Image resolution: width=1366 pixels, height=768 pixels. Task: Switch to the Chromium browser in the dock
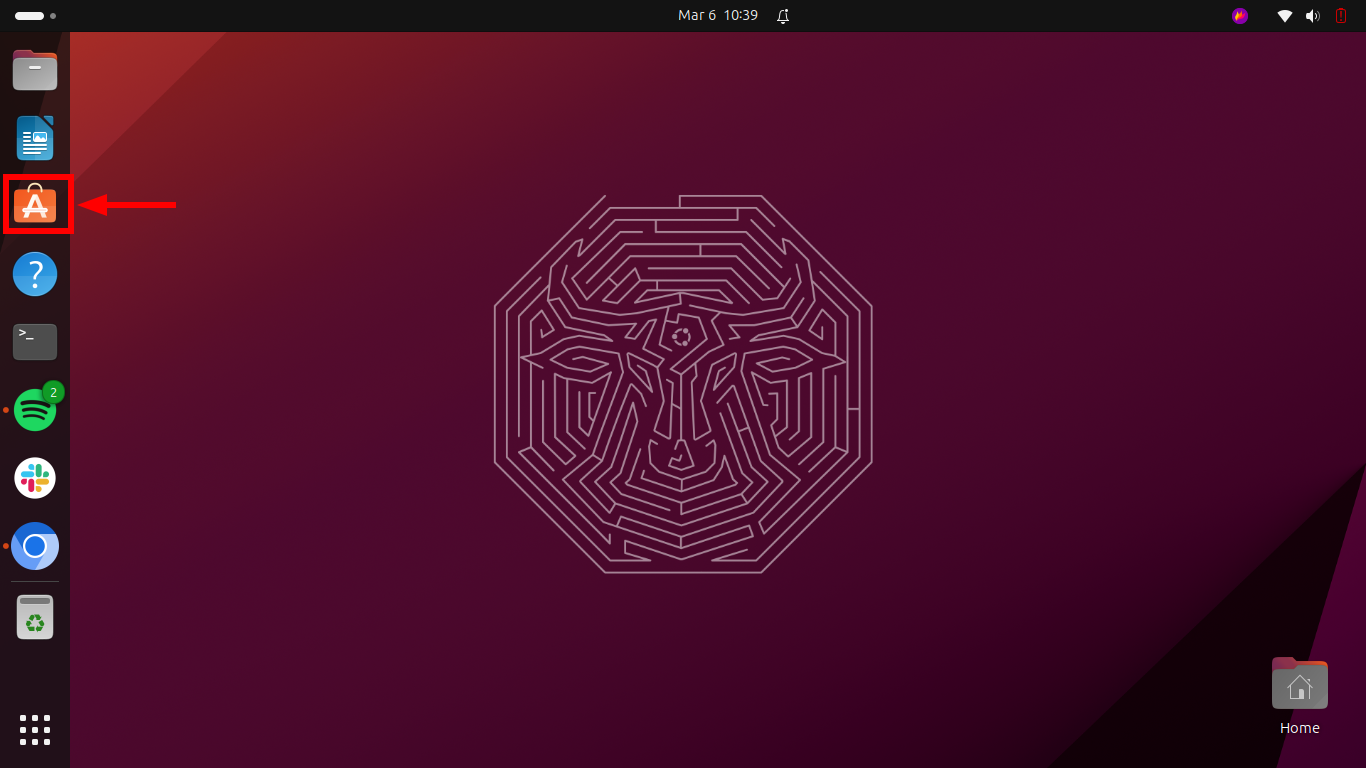(35, 546)
